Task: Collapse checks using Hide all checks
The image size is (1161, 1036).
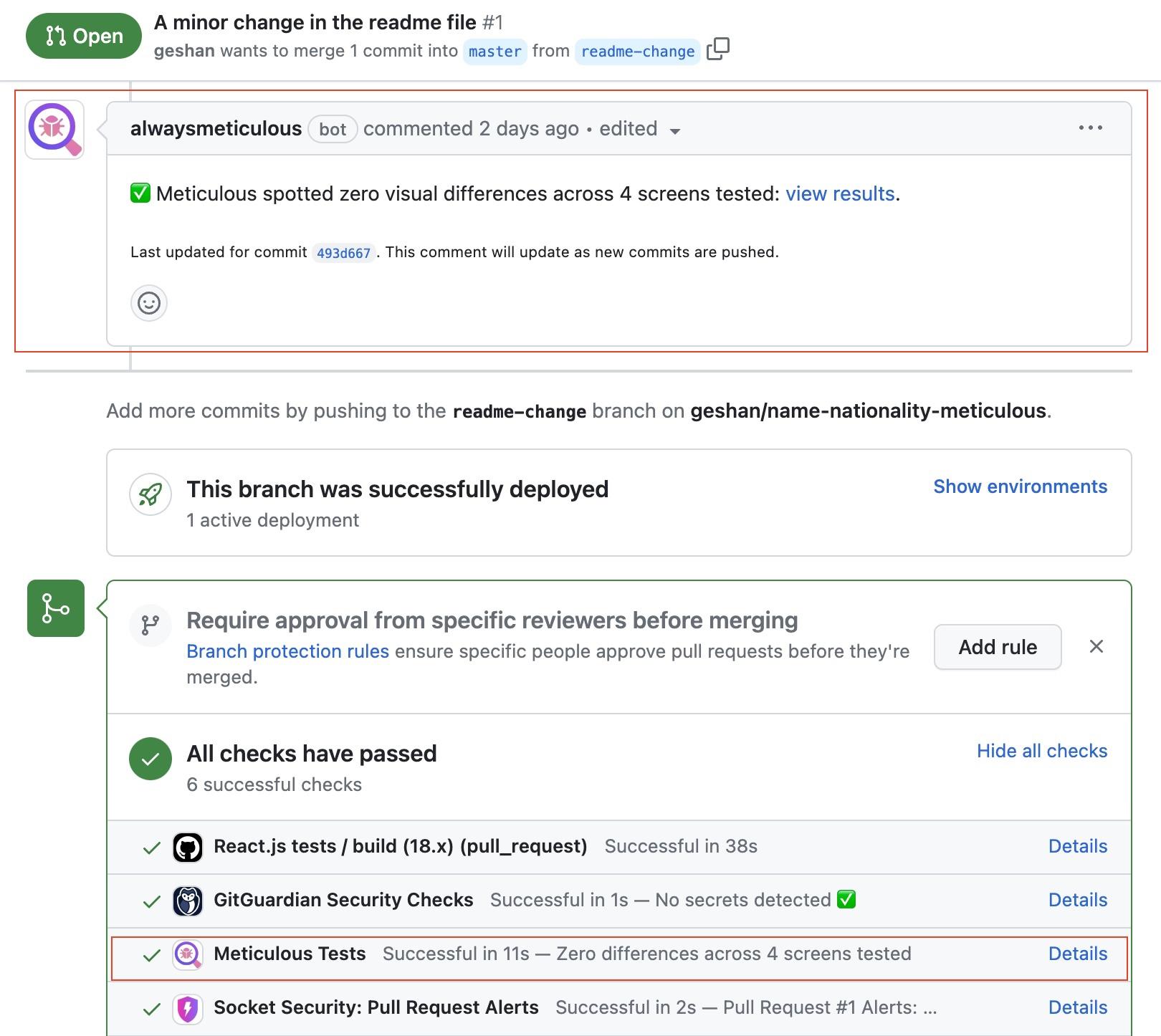Action: point(1041,751)
